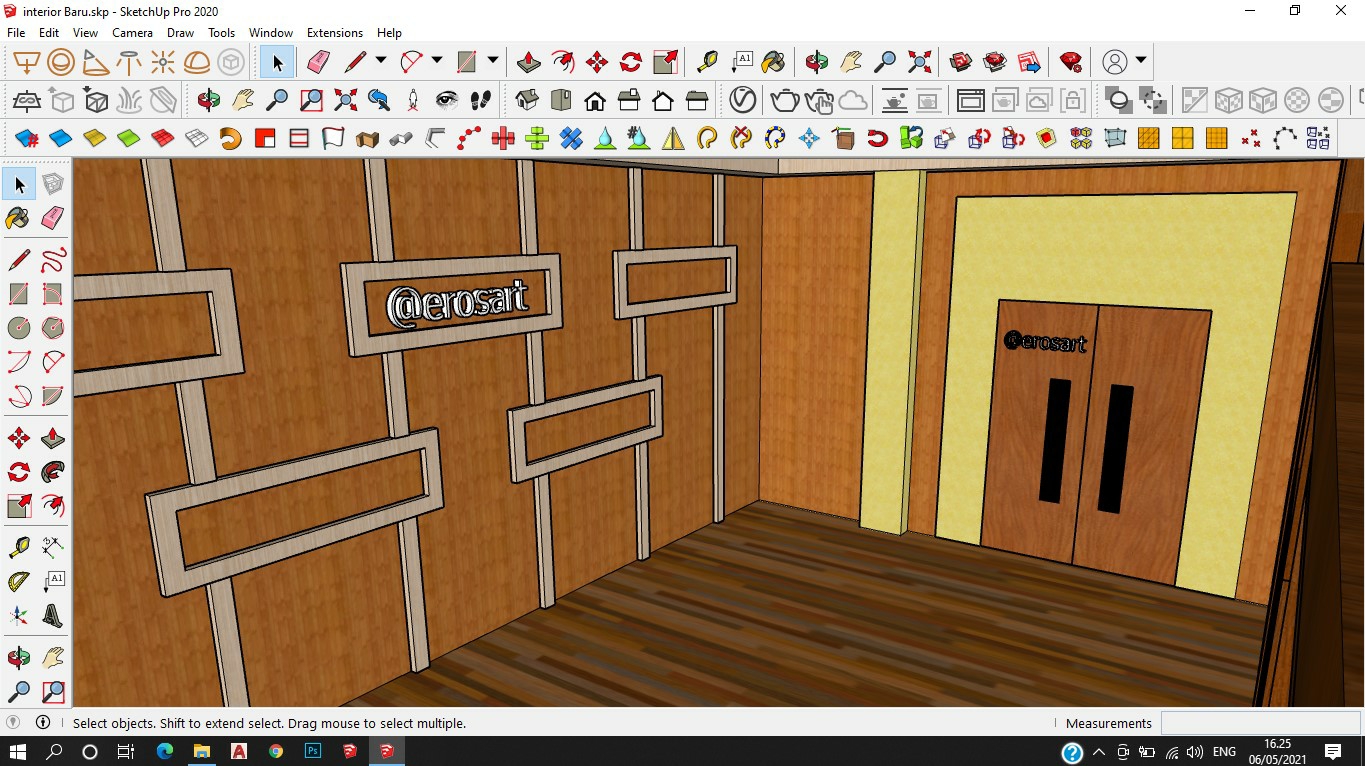Pick Circle tool in left toolbar
Image resolution: width=1365 pixels, height=766 pixels.
19,327
